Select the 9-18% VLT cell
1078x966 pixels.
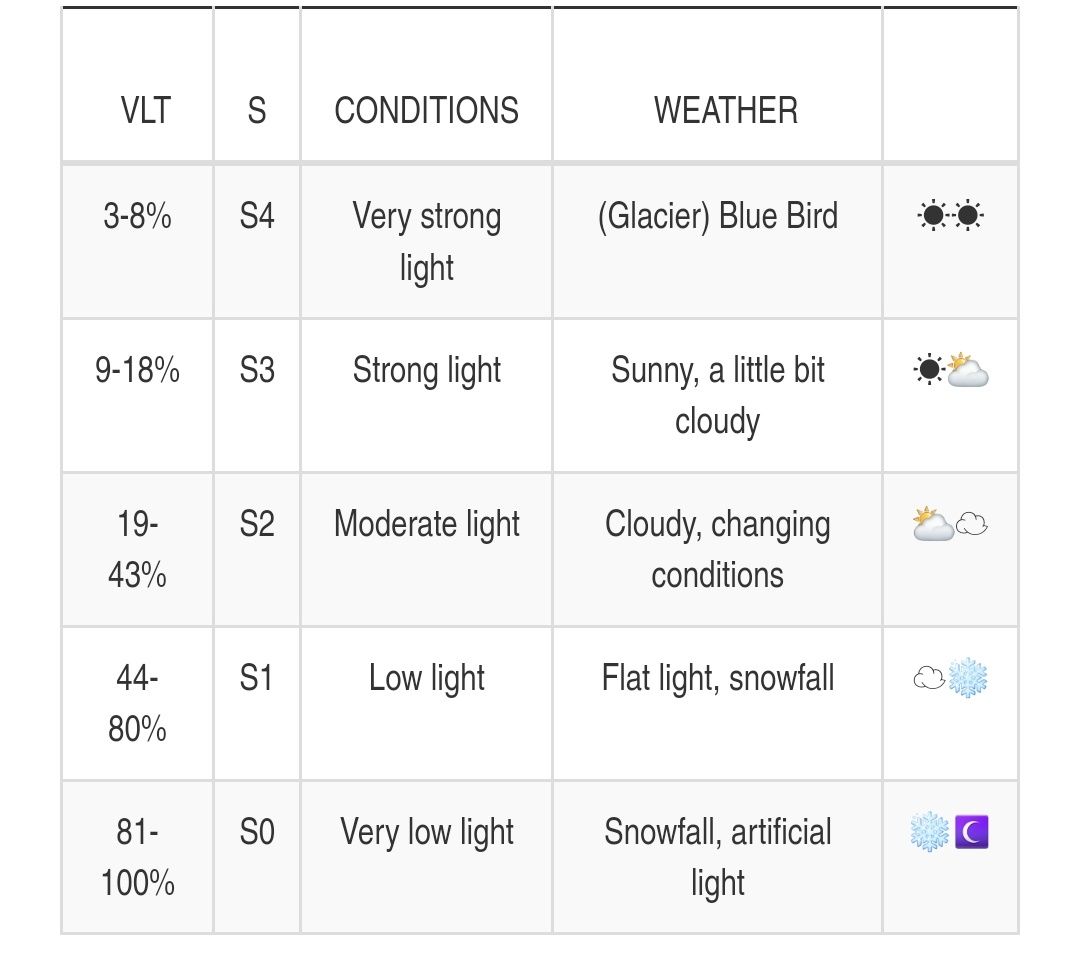(137, 371)
